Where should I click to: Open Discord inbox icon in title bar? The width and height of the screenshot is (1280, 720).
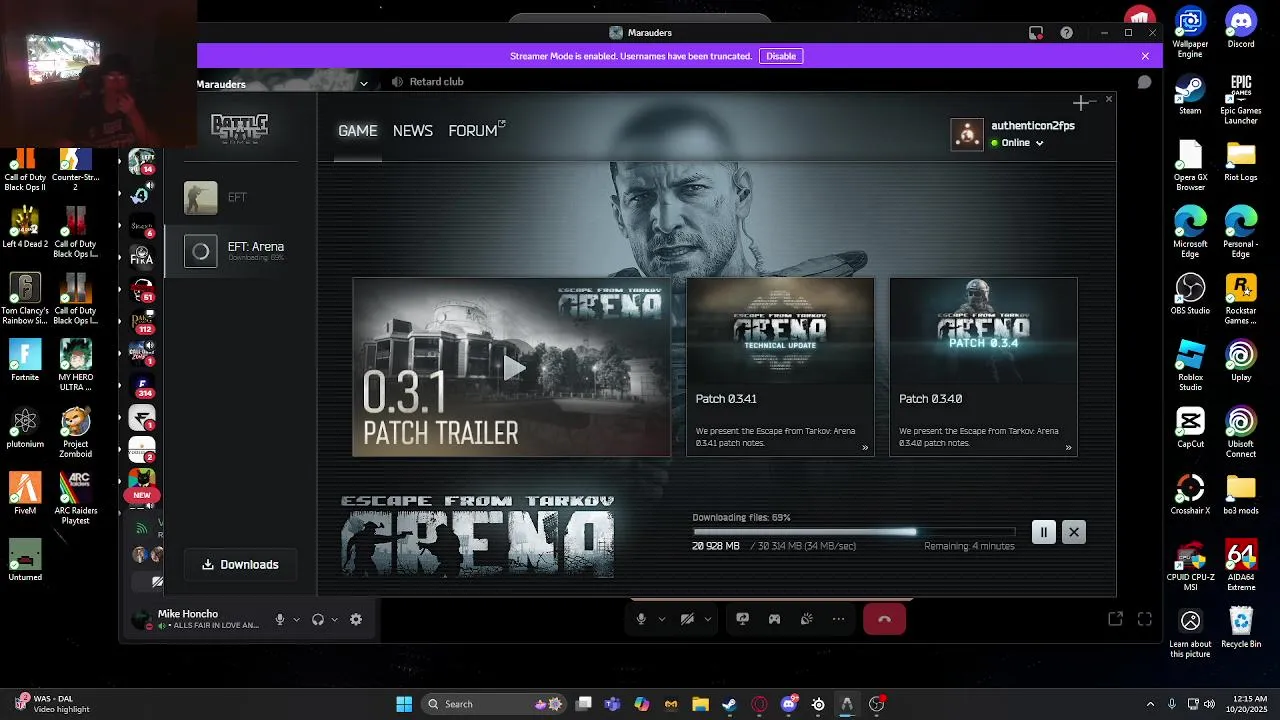pos(1036,33)
